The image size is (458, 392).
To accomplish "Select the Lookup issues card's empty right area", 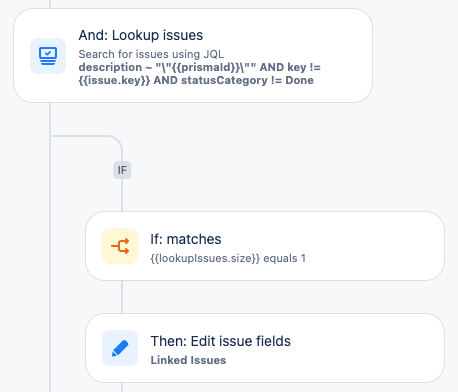I will click(x=345, y=55).
